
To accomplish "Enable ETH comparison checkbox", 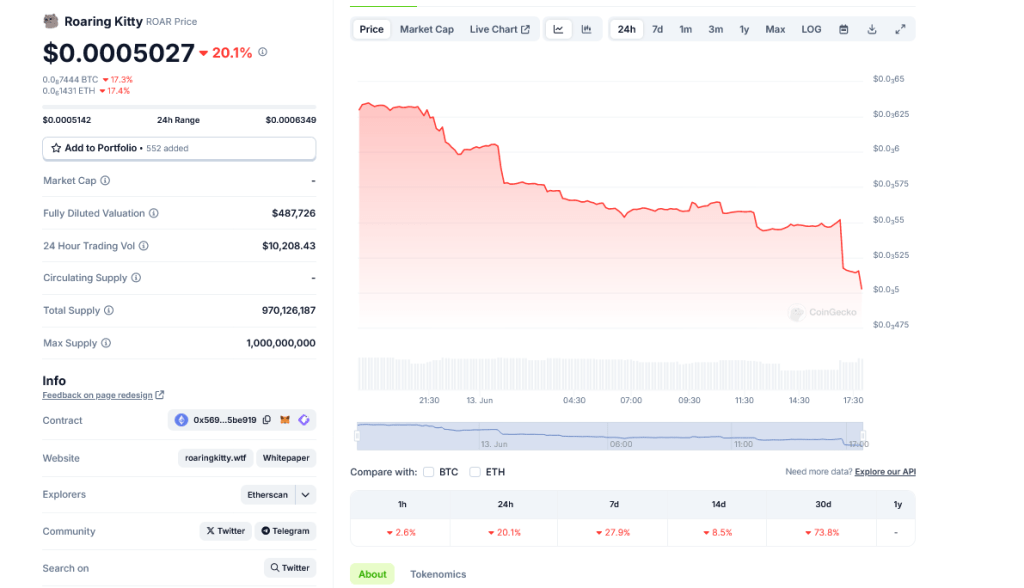I will [x=475, y=471].
